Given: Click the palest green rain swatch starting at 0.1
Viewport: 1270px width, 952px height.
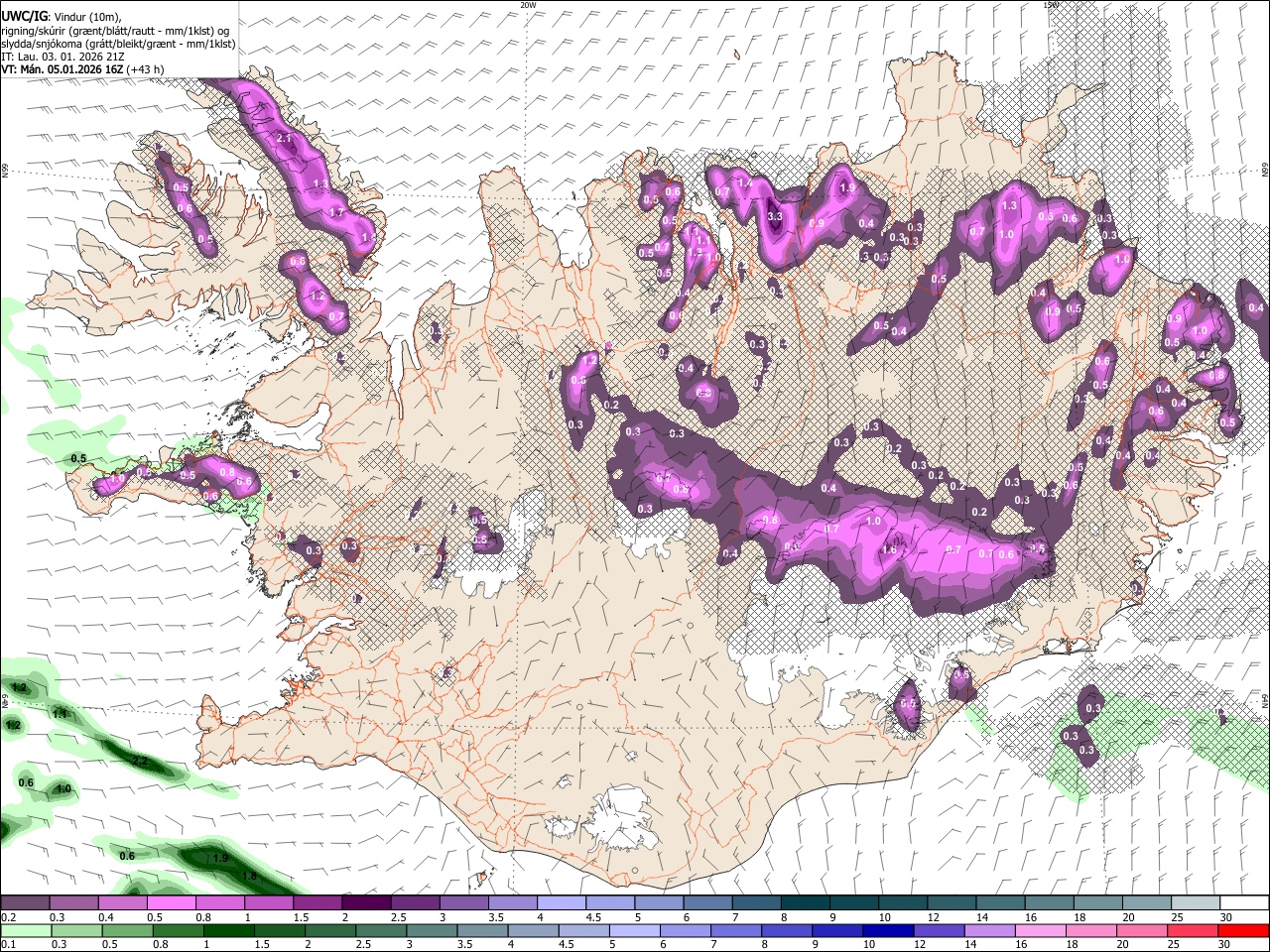Looking at the screenshot, I should [x=26, y=930].
